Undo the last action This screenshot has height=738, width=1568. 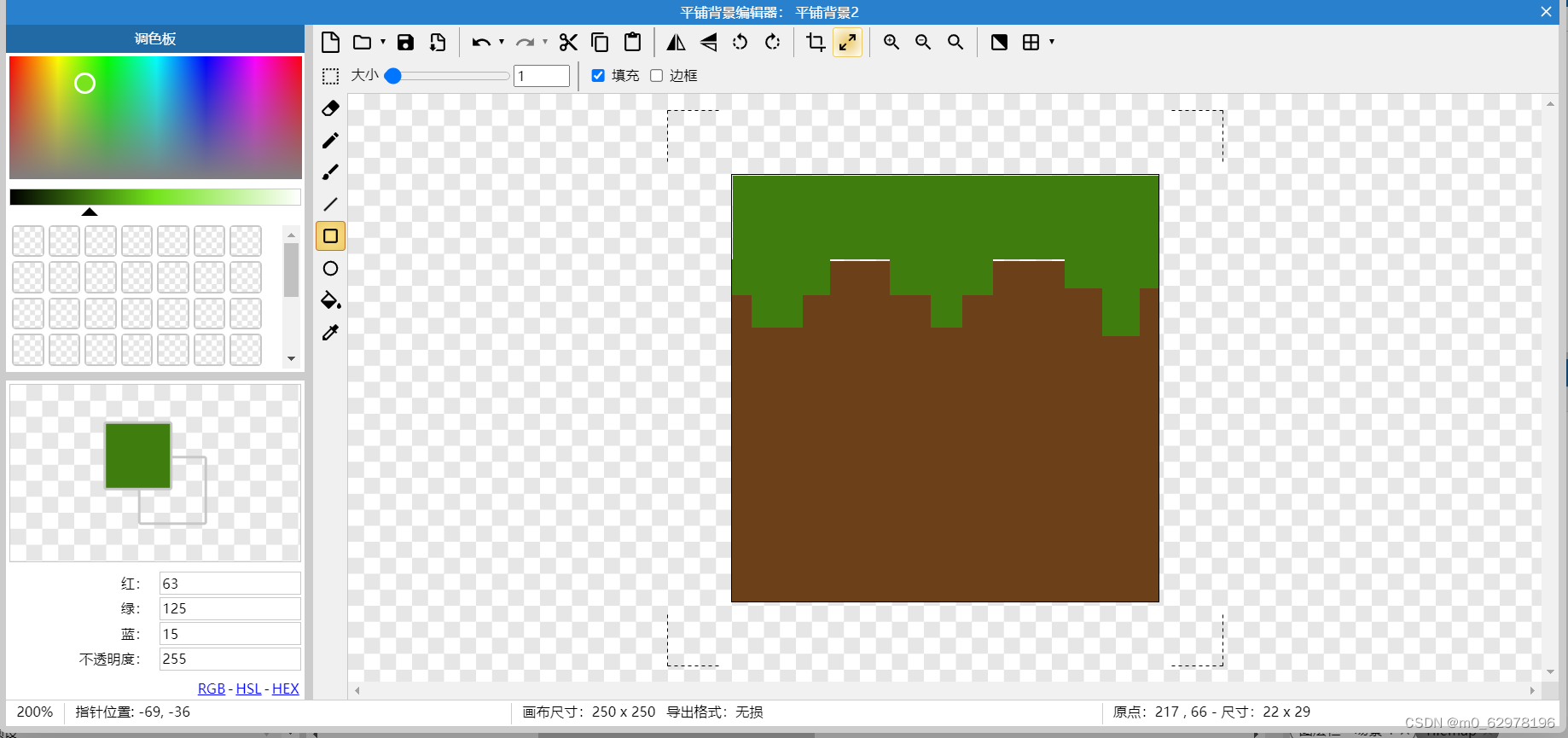480,42
